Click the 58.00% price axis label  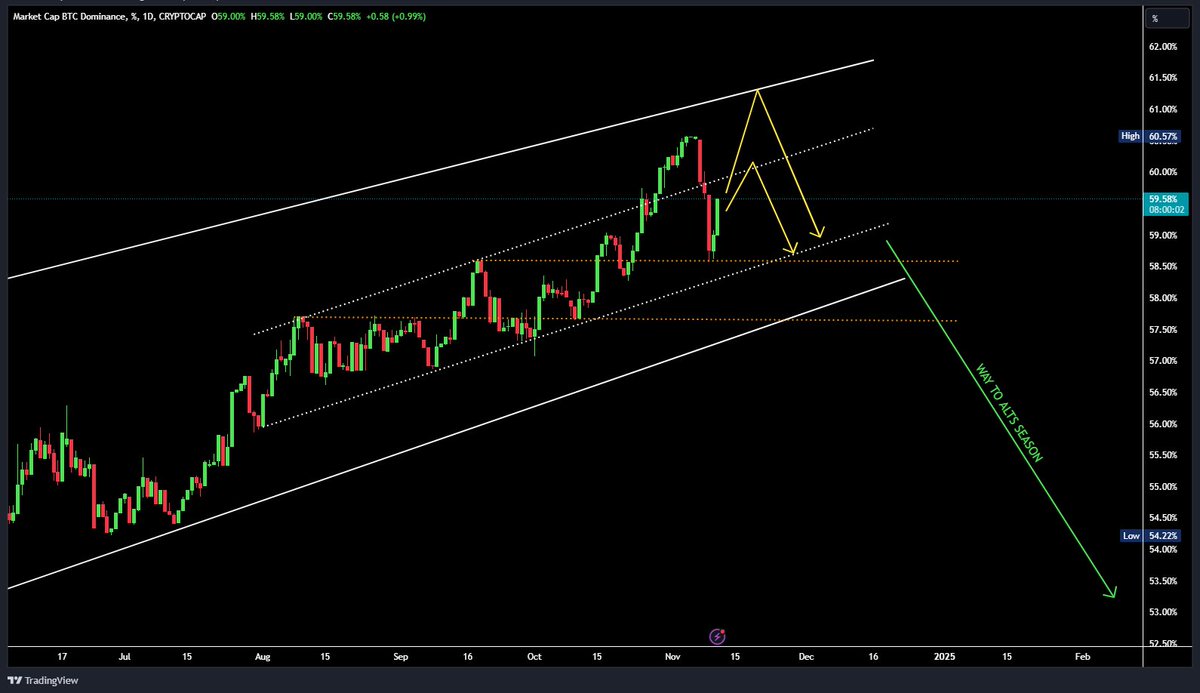pos(1164,298)
